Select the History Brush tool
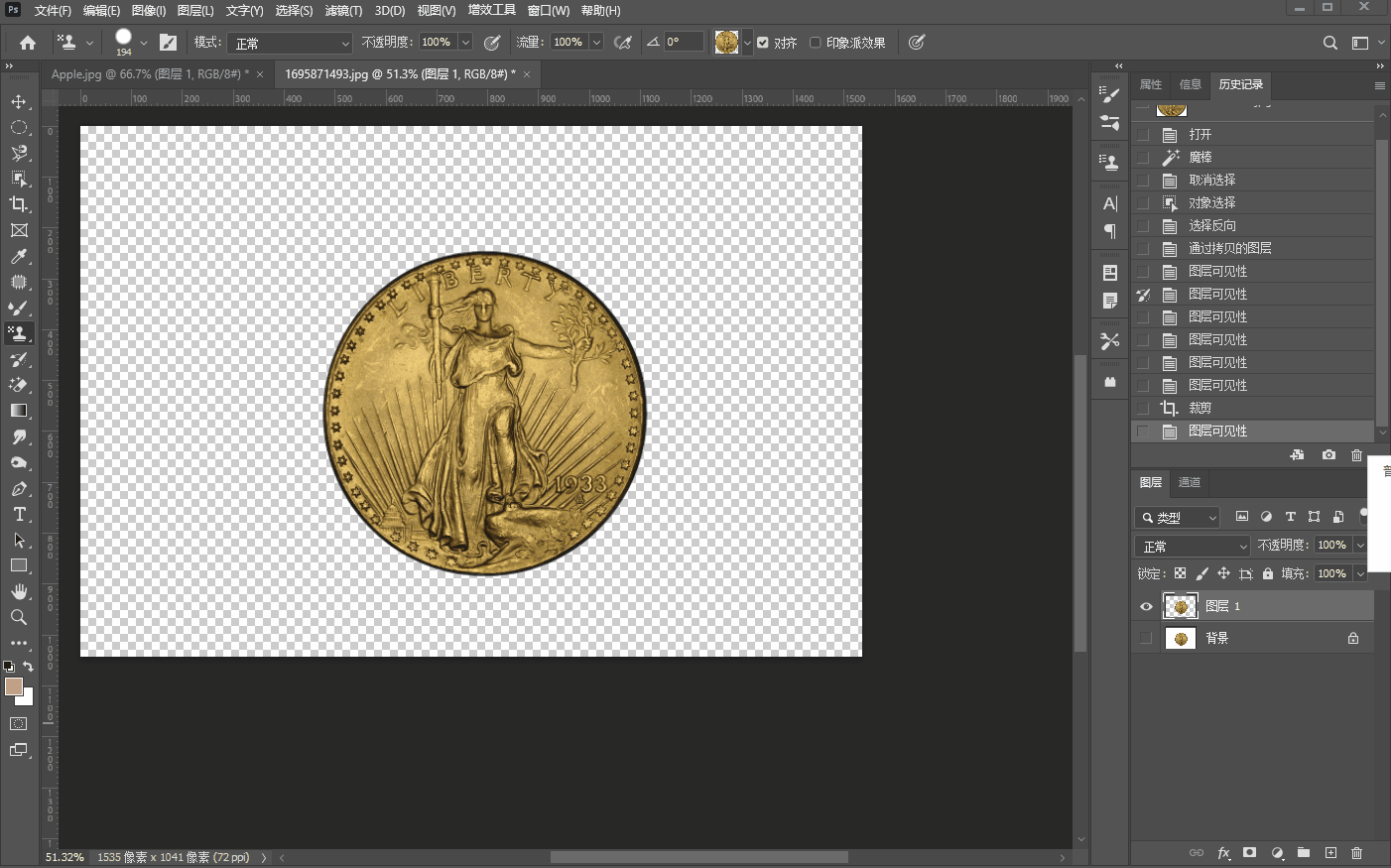Viewport: 1391px width, 868px height. 19,359
